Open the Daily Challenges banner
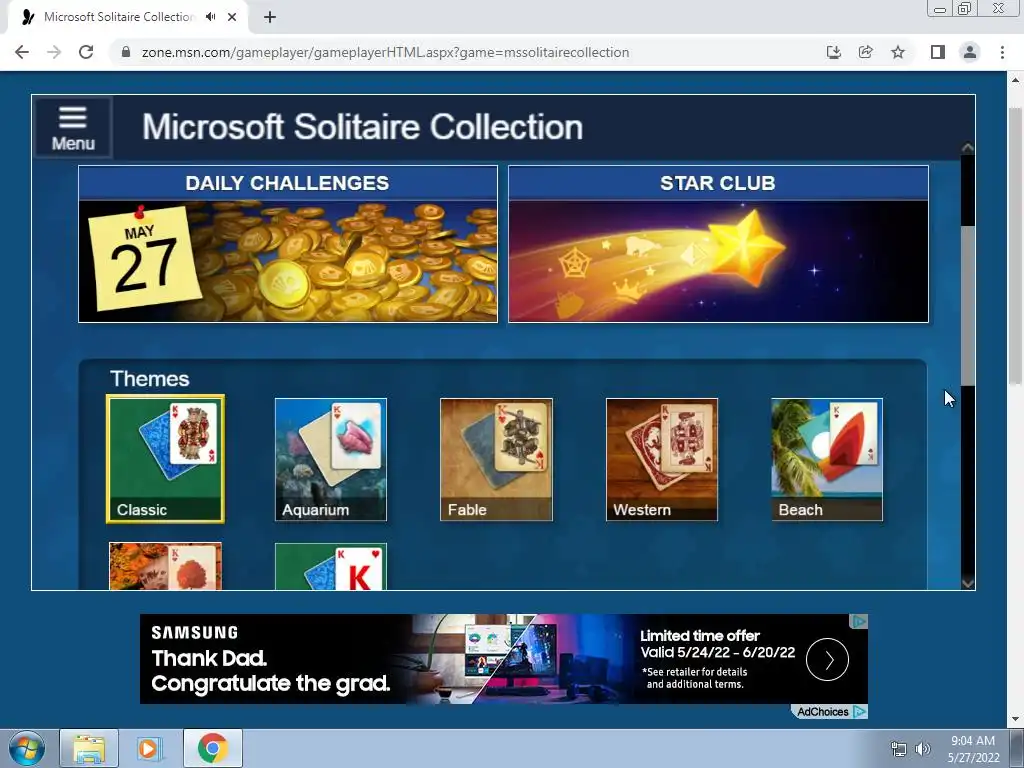The image size is (1024, 768). coord(288,244)
